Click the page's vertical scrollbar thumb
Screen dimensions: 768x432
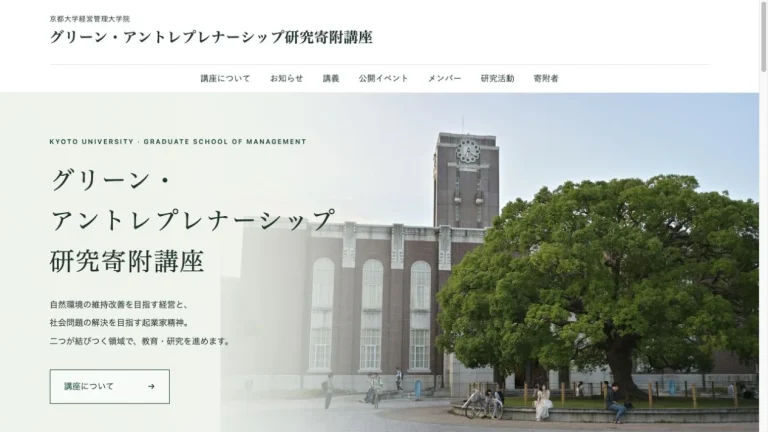763,37
